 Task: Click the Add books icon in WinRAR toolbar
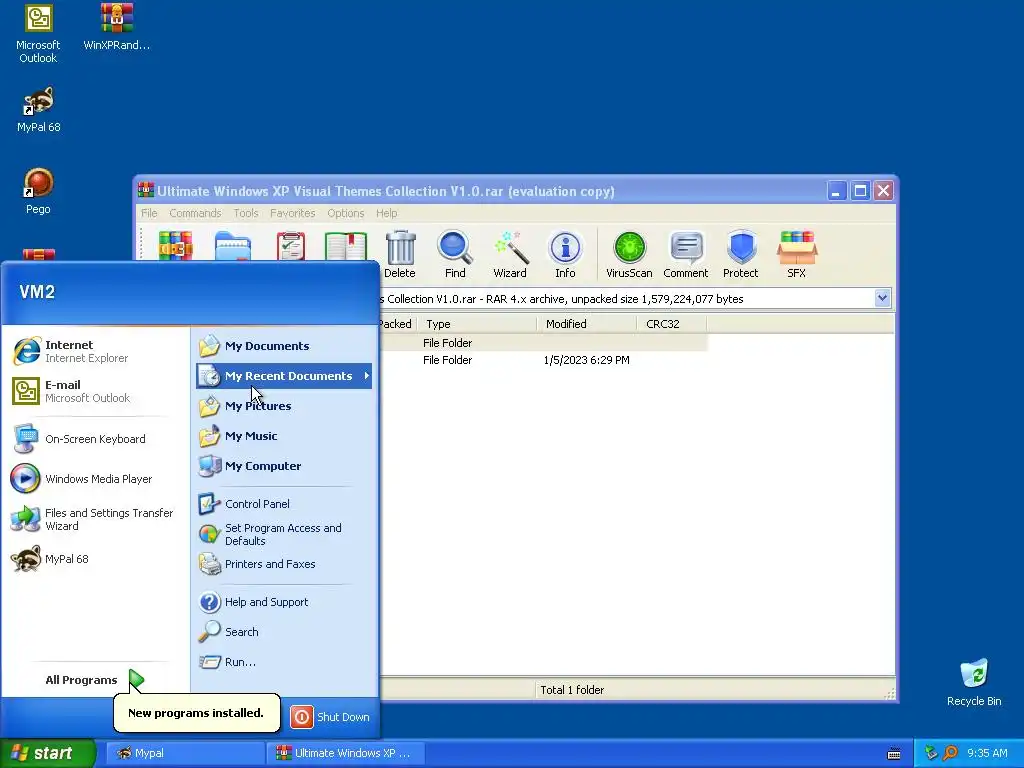(x=176, y=246)
